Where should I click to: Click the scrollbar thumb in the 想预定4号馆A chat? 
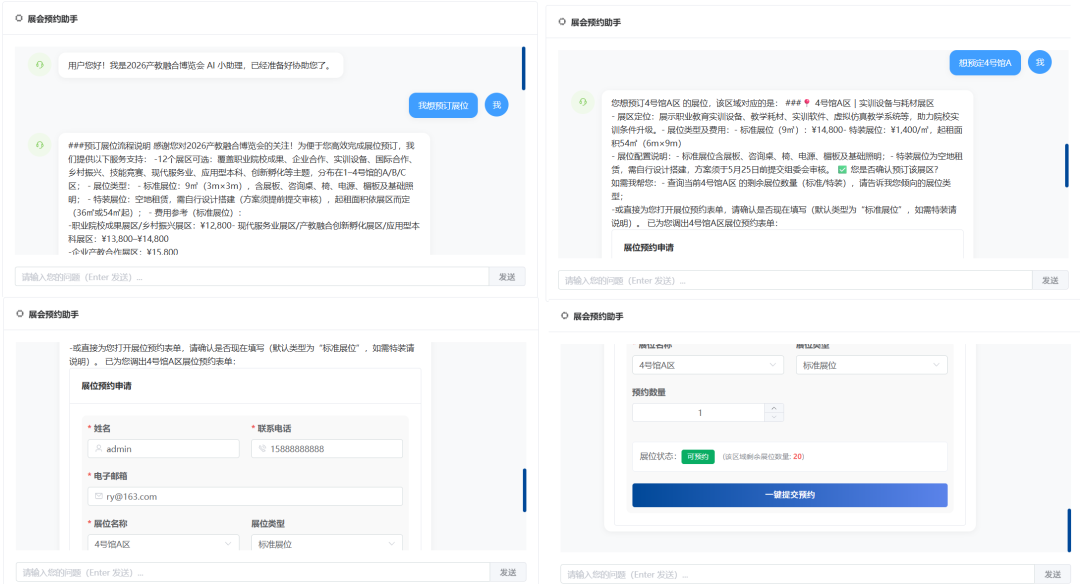[1066, 165]
